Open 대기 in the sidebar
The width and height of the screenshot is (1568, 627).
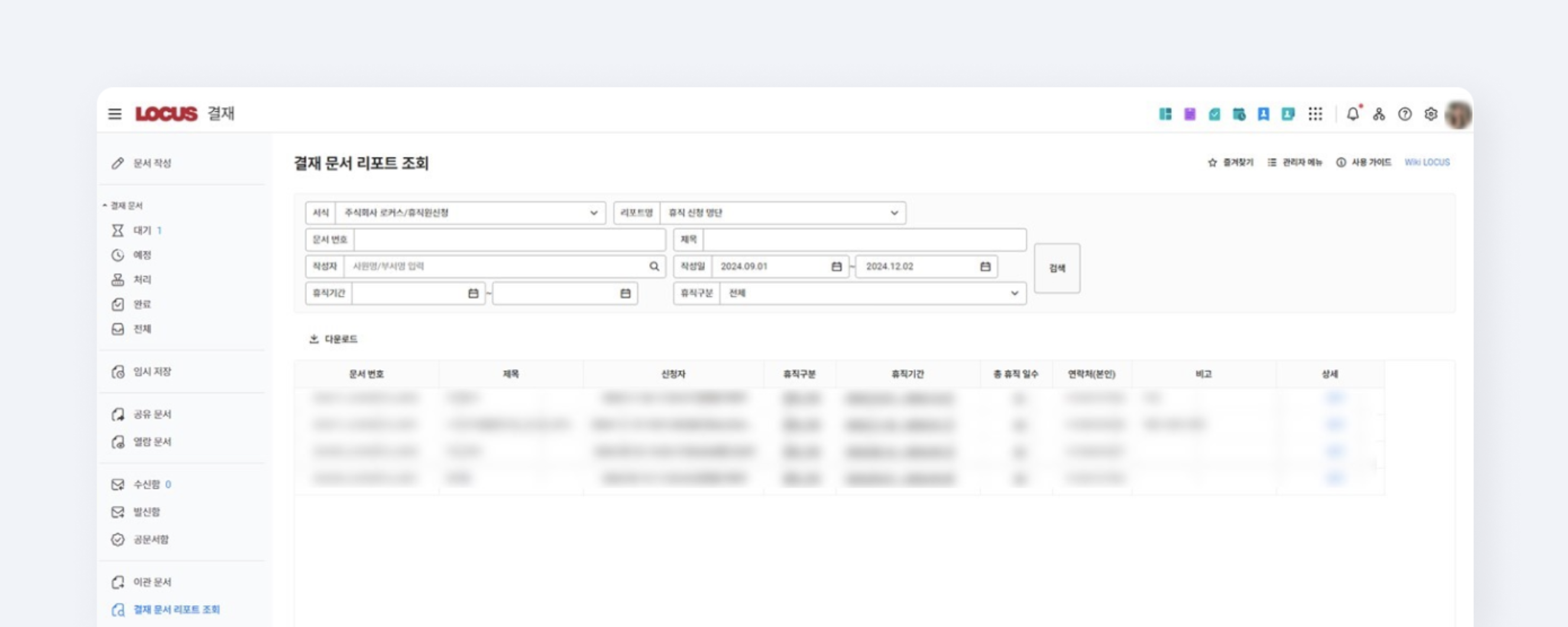coord(142,231)
